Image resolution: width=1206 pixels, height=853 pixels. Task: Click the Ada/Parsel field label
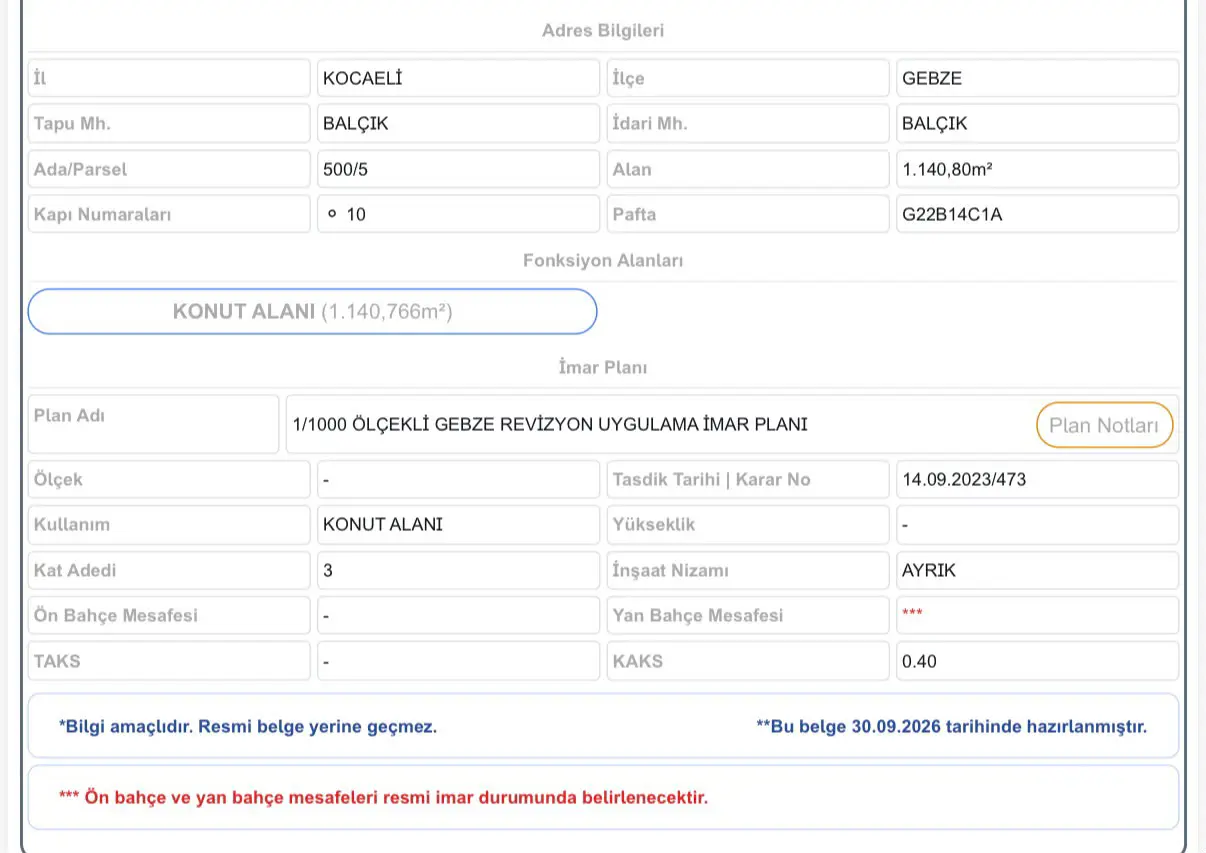tap(81, 170)
